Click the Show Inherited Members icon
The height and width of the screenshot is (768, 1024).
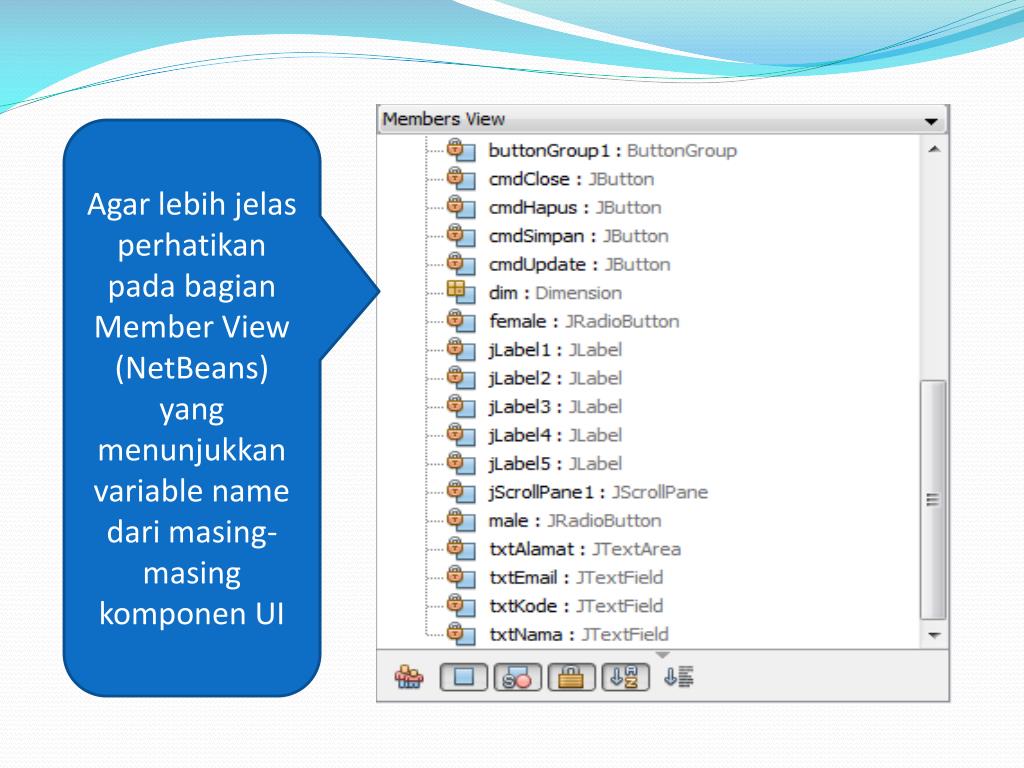coord(409,677)
